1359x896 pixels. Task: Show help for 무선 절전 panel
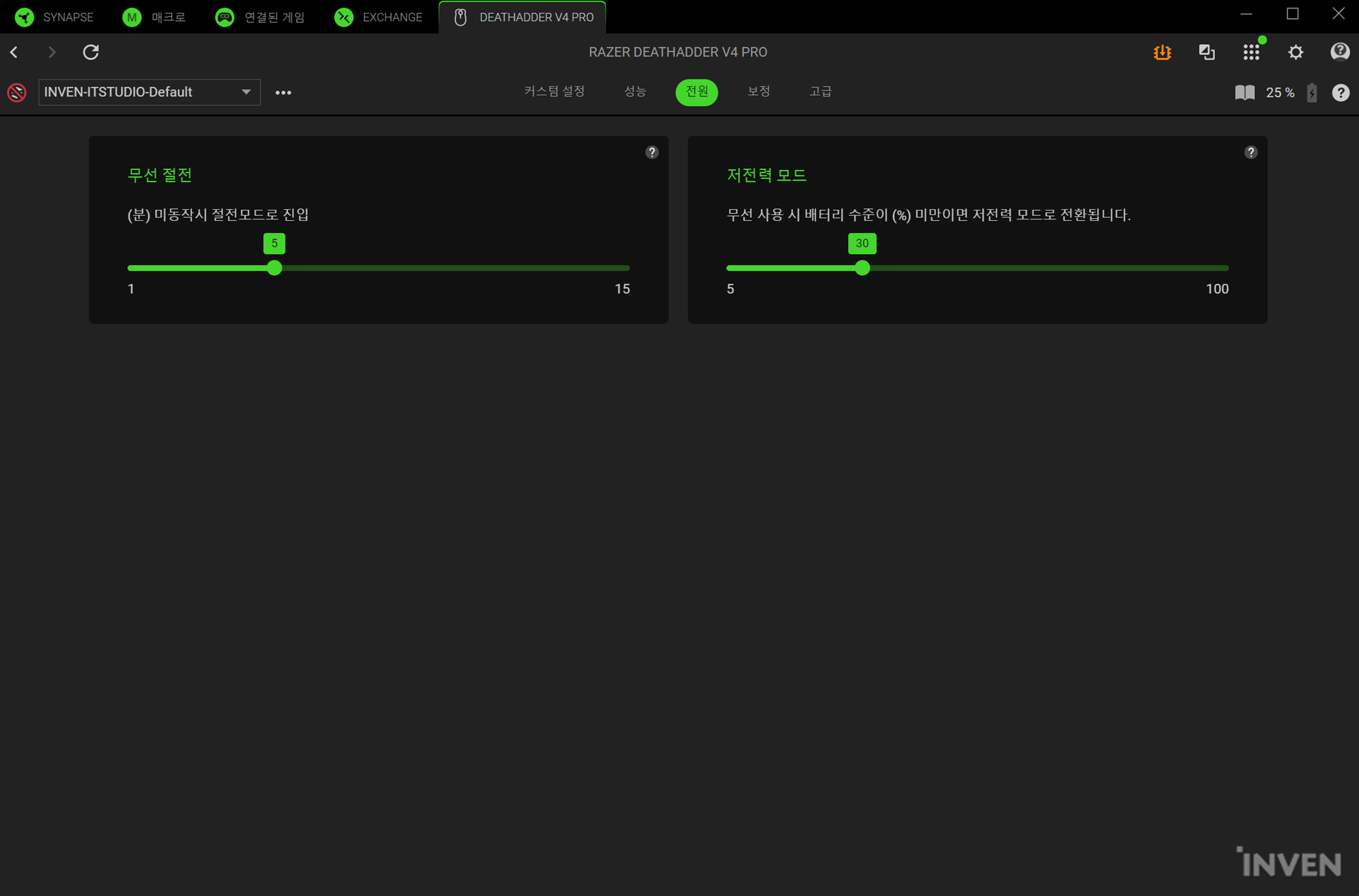pyautogui.click(x=652, y=152)
